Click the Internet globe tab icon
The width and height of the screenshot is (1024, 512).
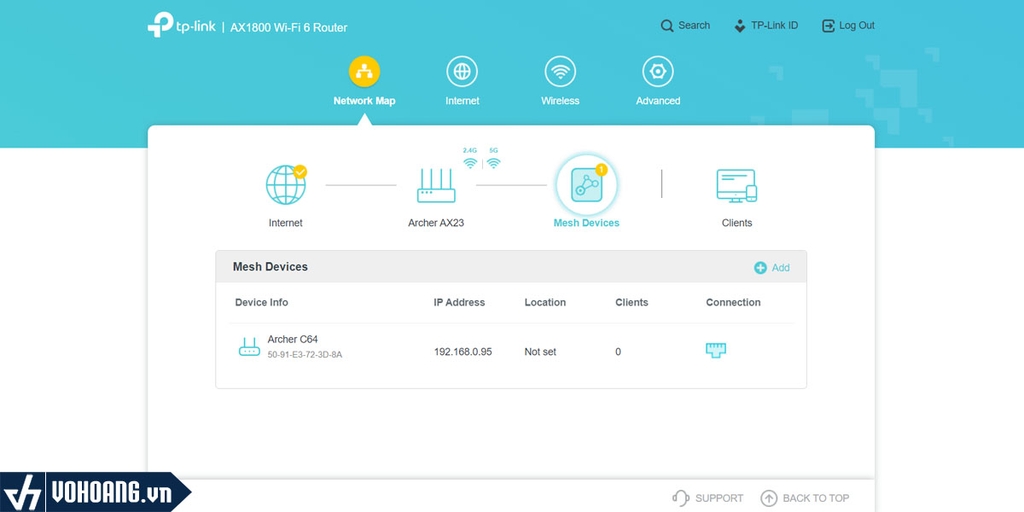[x=462, y=72]
